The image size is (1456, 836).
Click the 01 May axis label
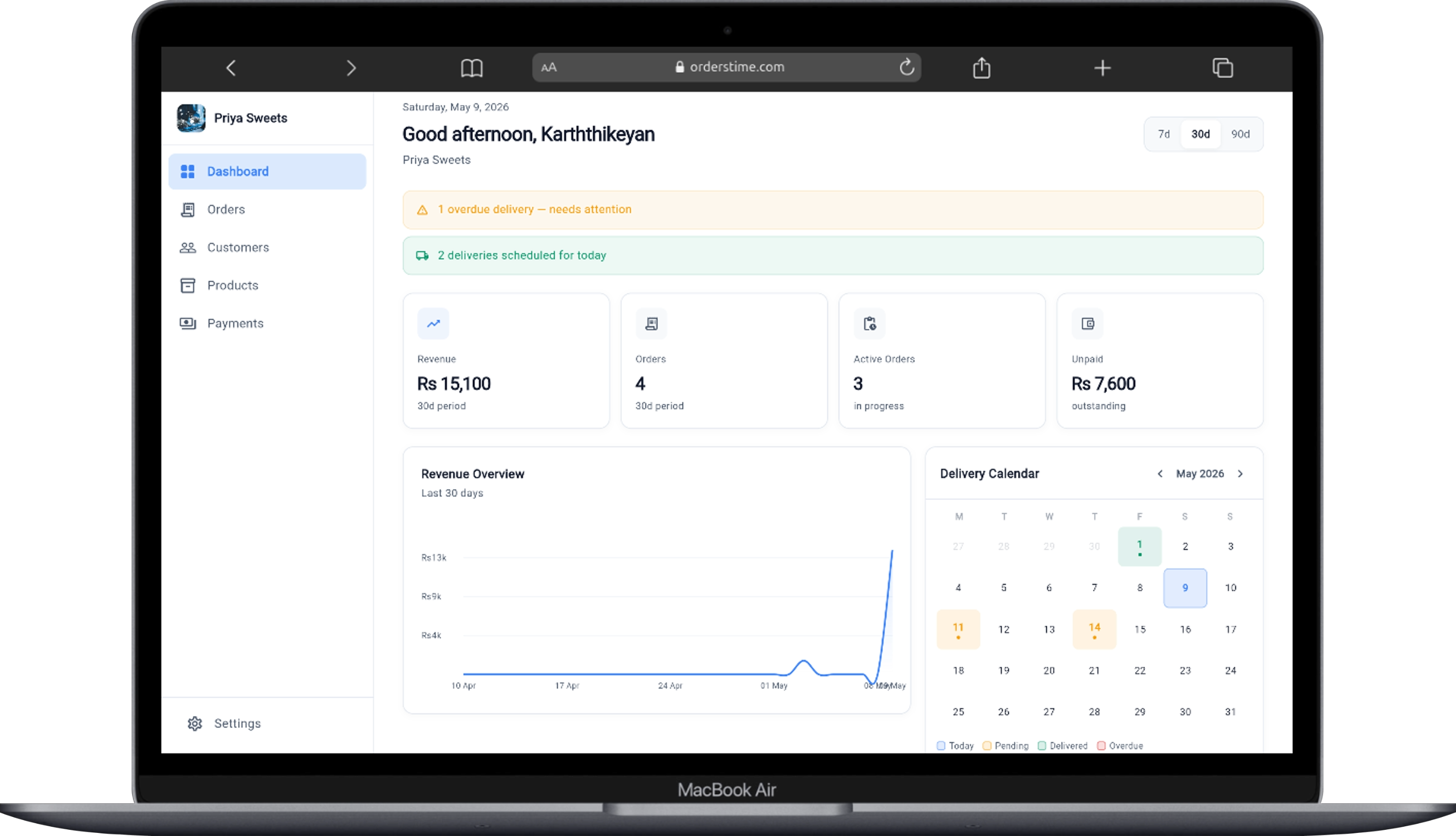(774, 686)
